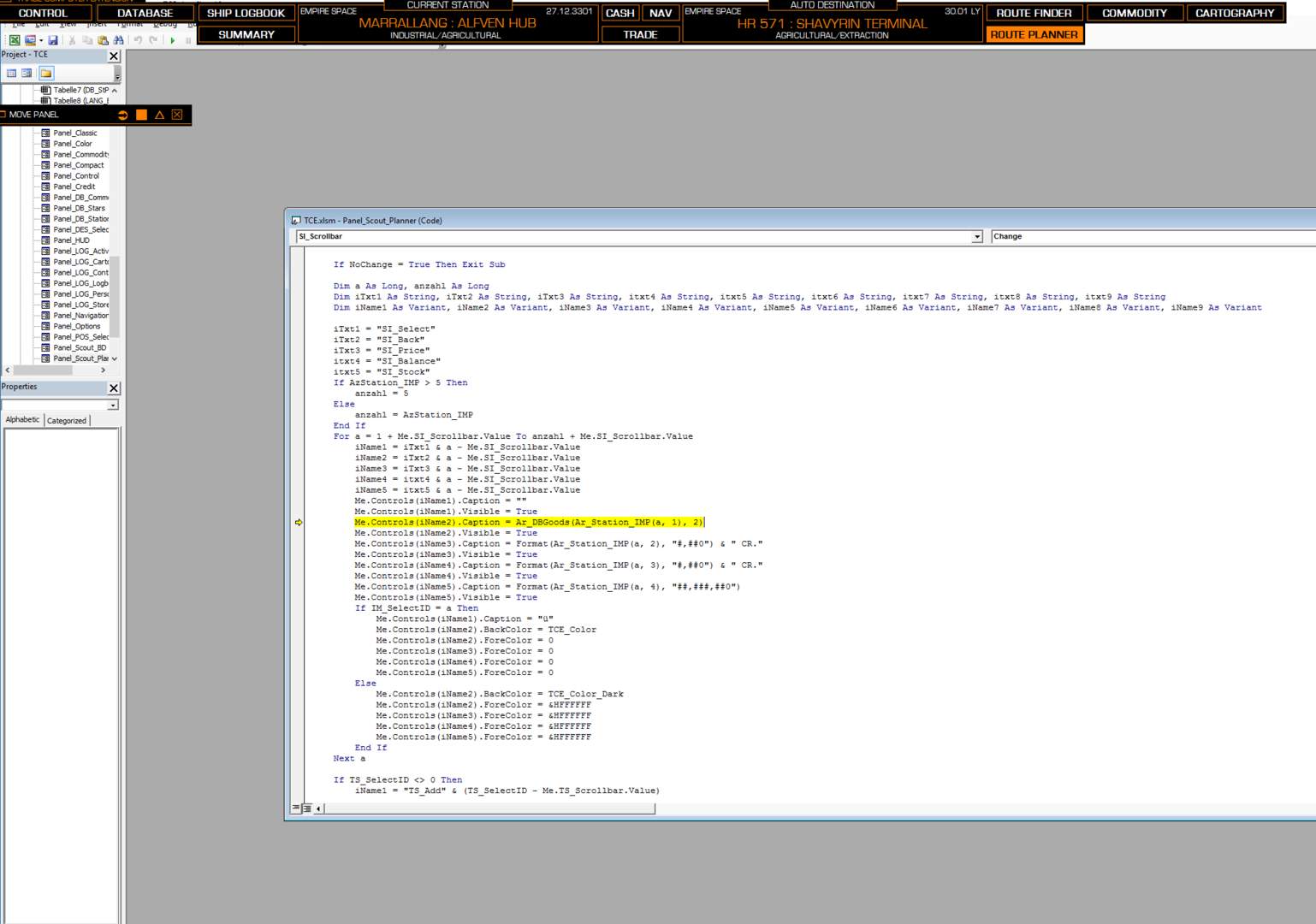Select Panel_Scout_BD in the project tree
1316x924 pixels.
pos(80,347)
